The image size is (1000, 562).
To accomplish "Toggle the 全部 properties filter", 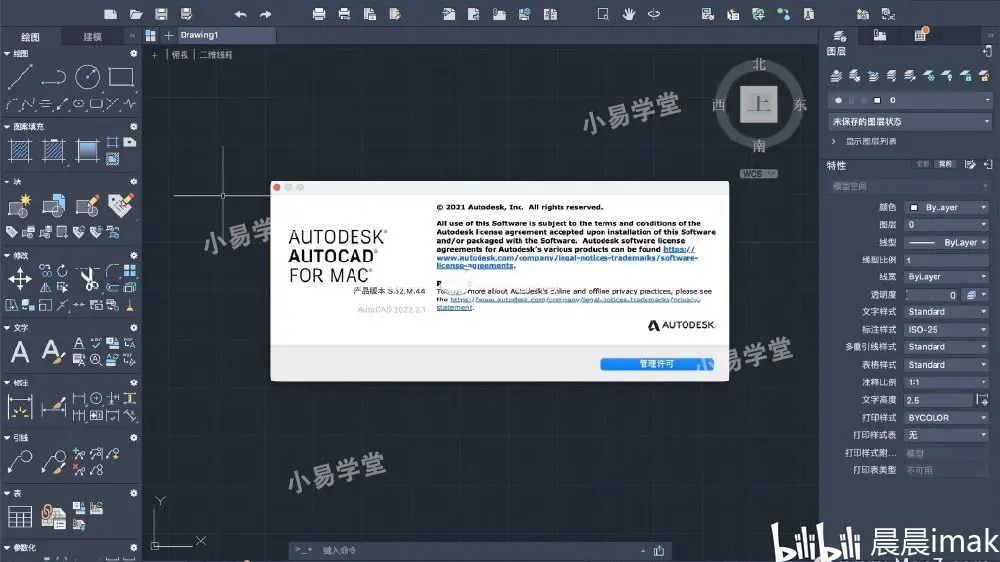I will point(923,164).
